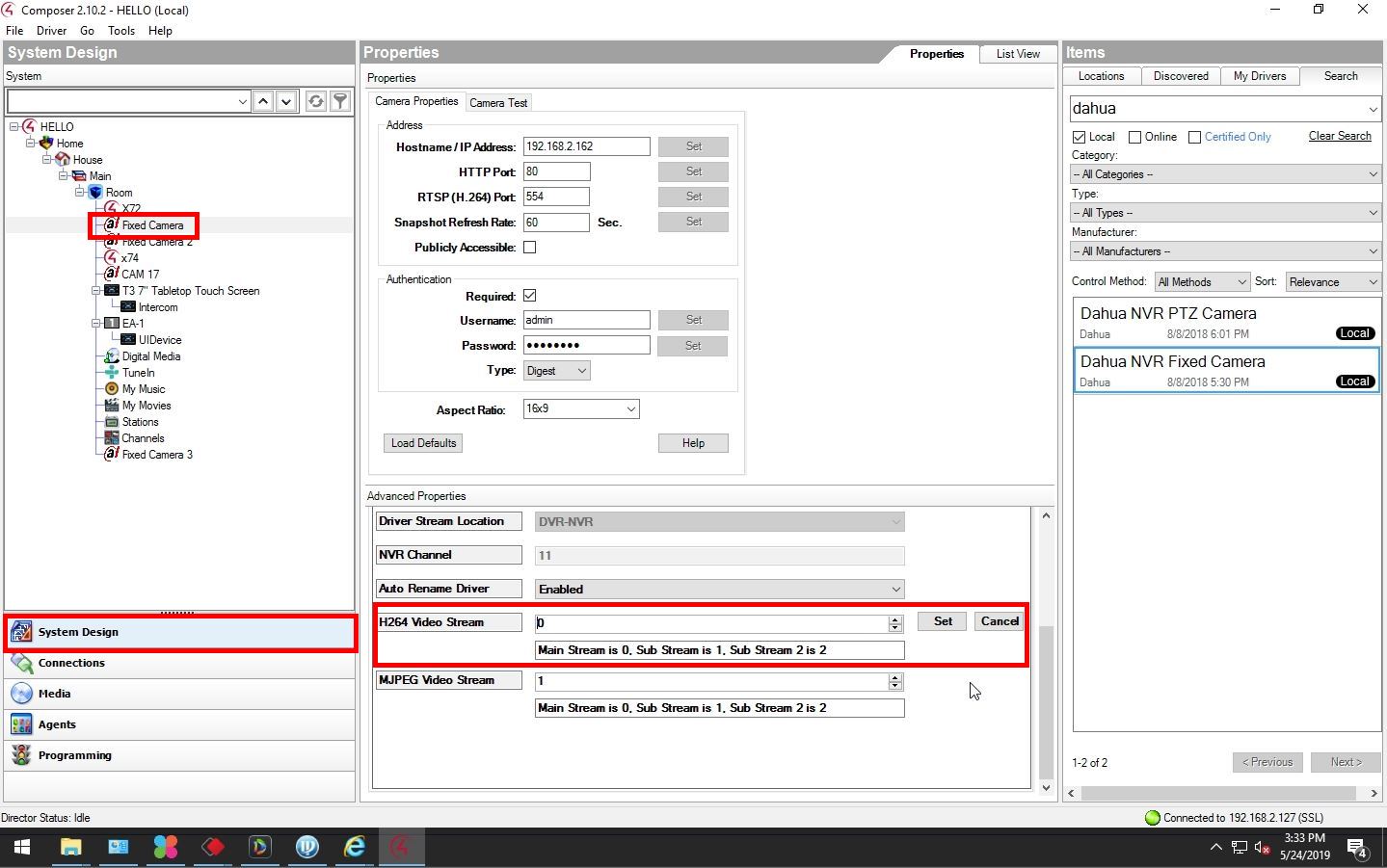This screenshot has height=868, width=1387.
Task: Open the Media view icon
Action: [x=21, y=694]
